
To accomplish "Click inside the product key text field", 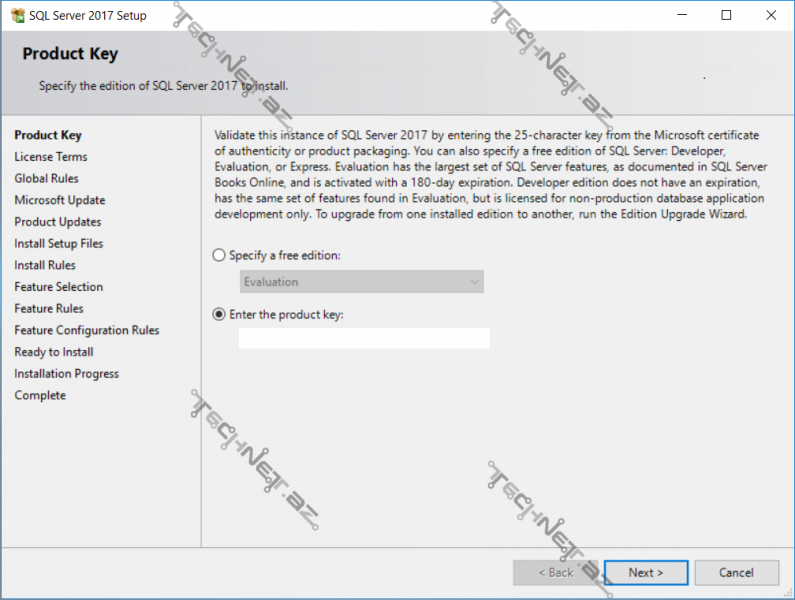I will pos(364,338).
